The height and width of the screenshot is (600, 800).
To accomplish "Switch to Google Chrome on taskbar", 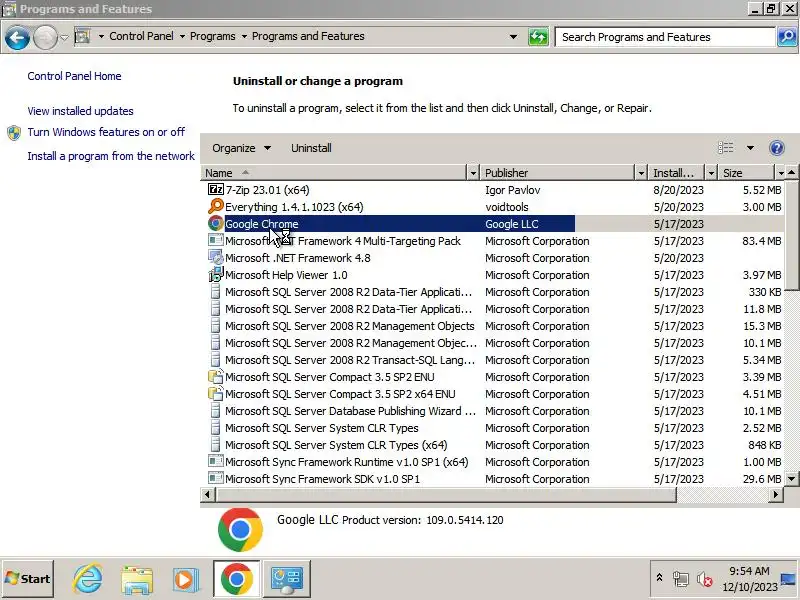I will [x=237, y=579].
